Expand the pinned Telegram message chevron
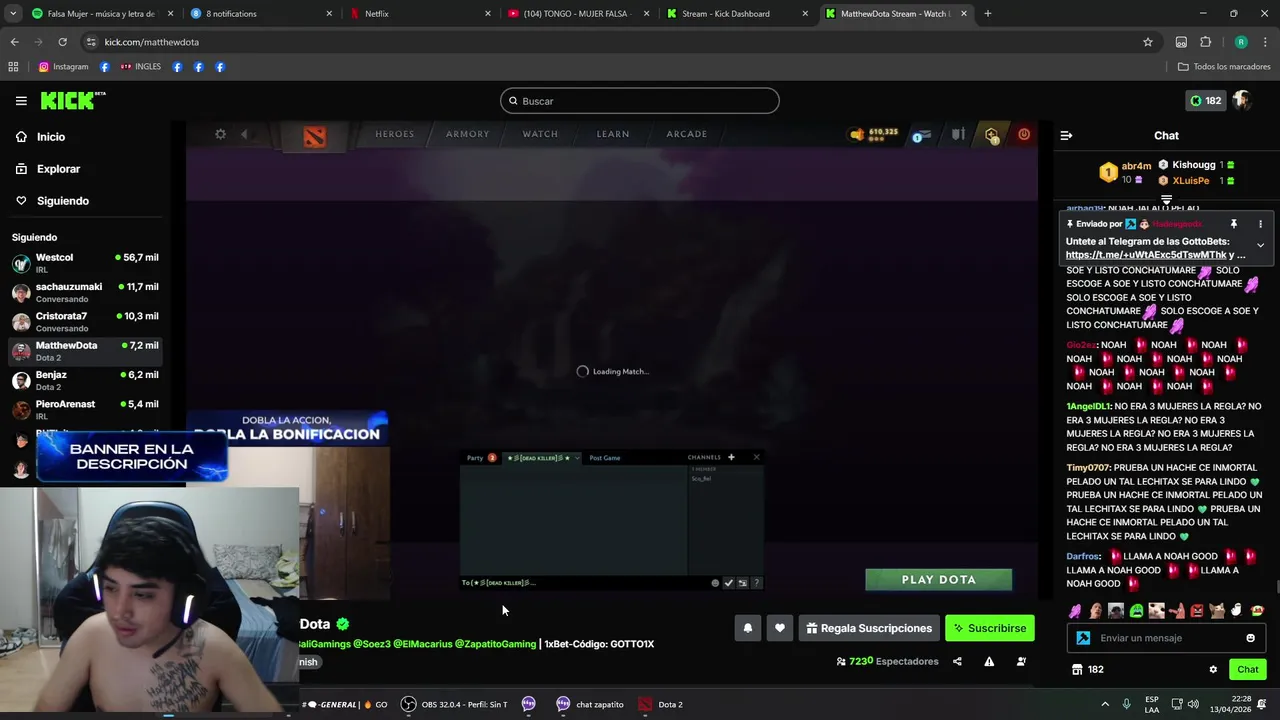The width and height of the screenshot is (1280, 720). [x=1260, y=245]
